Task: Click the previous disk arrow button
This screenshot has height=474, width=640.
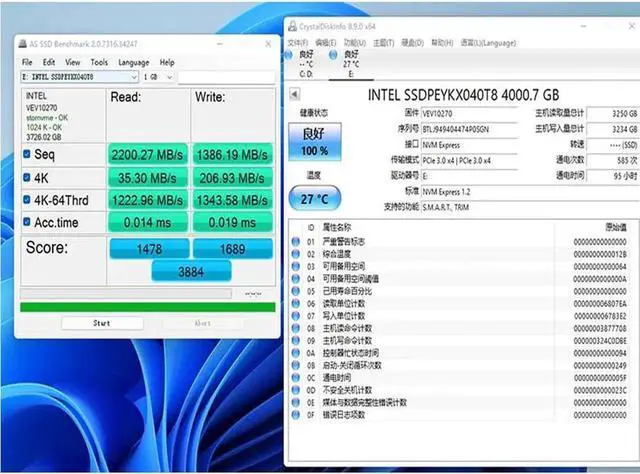Action: pyautogui.click(x=294, y=94)
